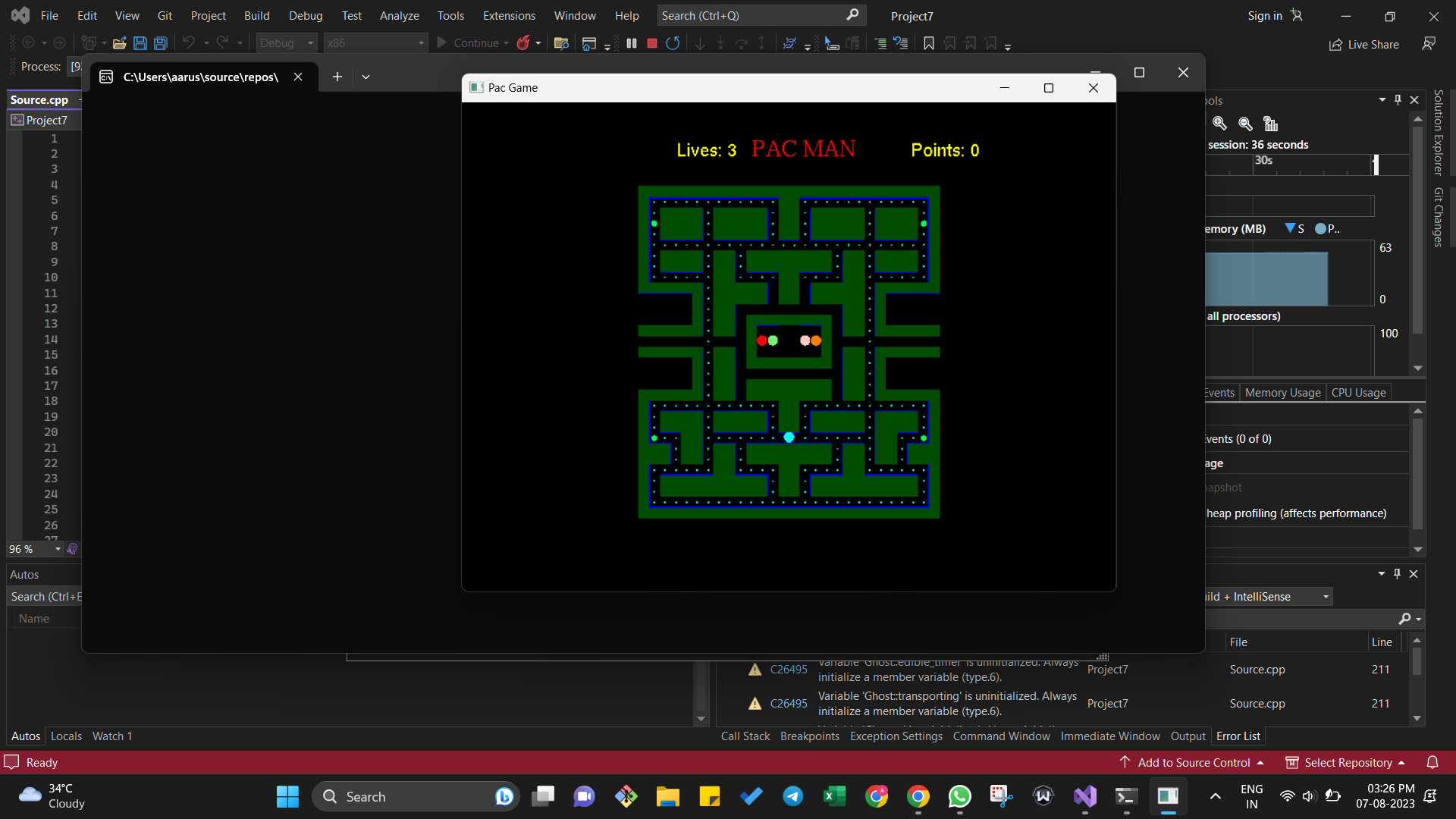This screenshot has height=819, width=1456.
Task: Click inside the Search Ctrl+Q box
Action: 751,15
